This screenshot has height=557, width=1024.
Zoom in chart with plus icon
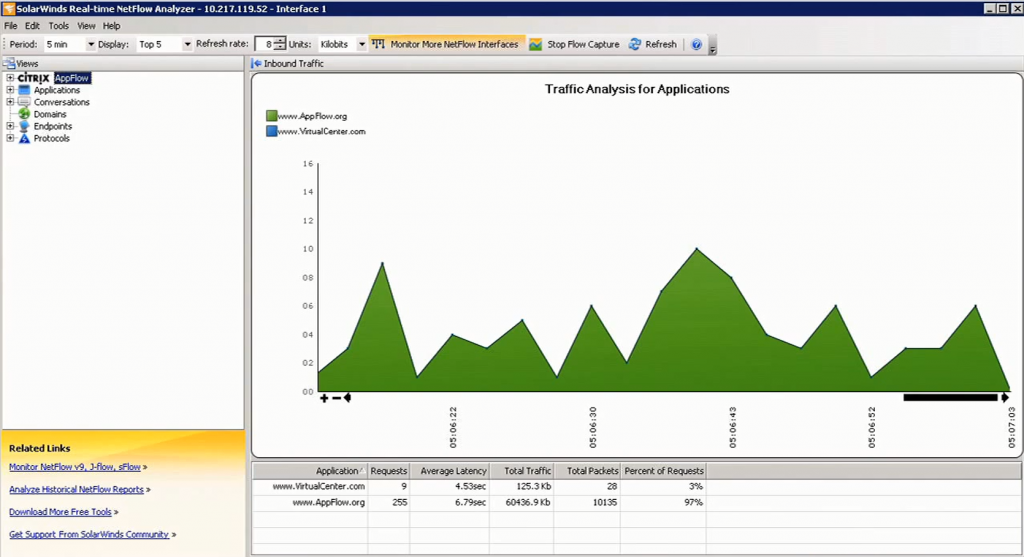324,398
